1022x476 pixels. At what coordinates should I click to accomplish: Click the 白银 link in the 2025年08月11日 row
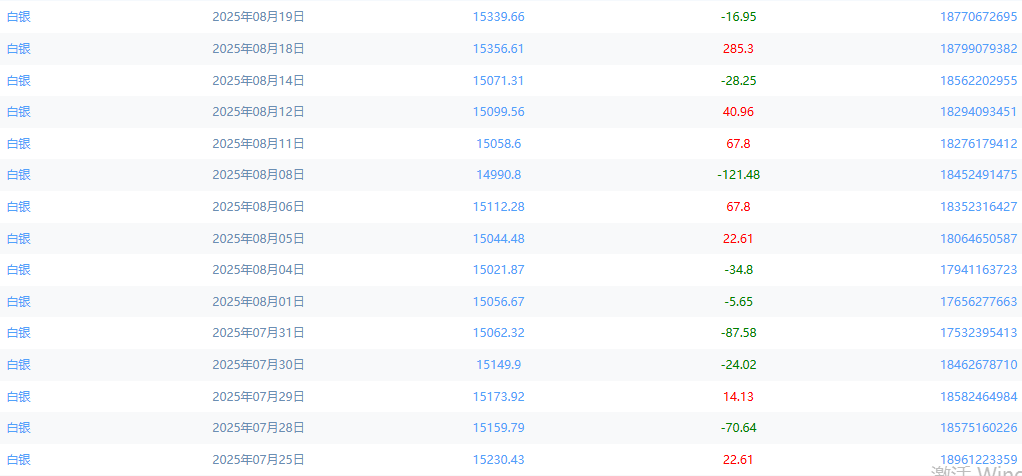(19, 143)
